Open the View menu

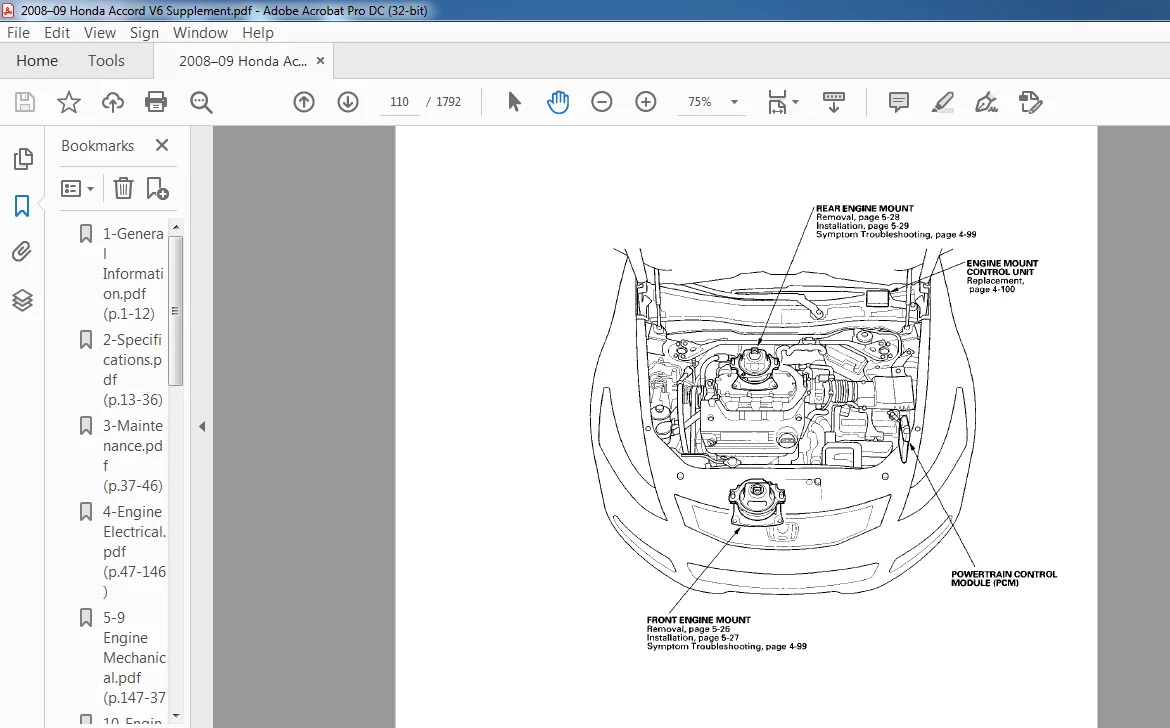pyautogui.click(x=99, y=33)
